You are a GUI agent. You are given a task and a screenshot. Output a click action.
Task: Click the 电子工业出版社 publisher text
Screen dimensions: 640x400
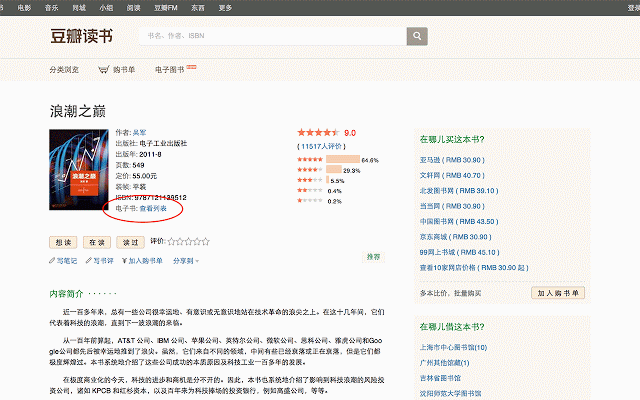click(x=163, y=143)
